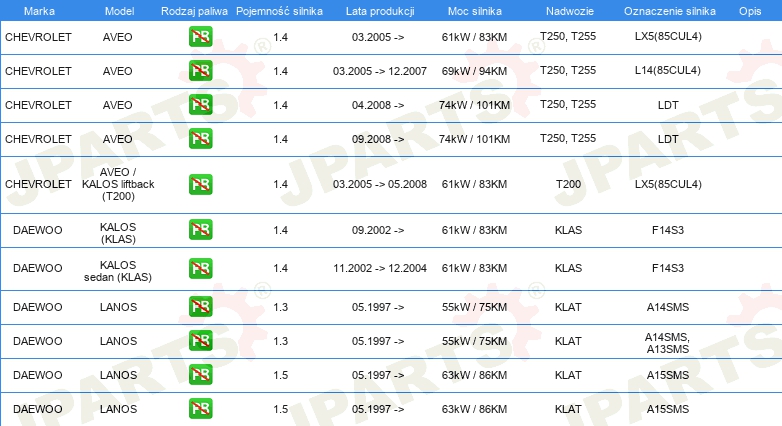782x426 pixels.
Task: Select 'LDT' engine code in 04.2008 row
Action: [x=668, y=105]
